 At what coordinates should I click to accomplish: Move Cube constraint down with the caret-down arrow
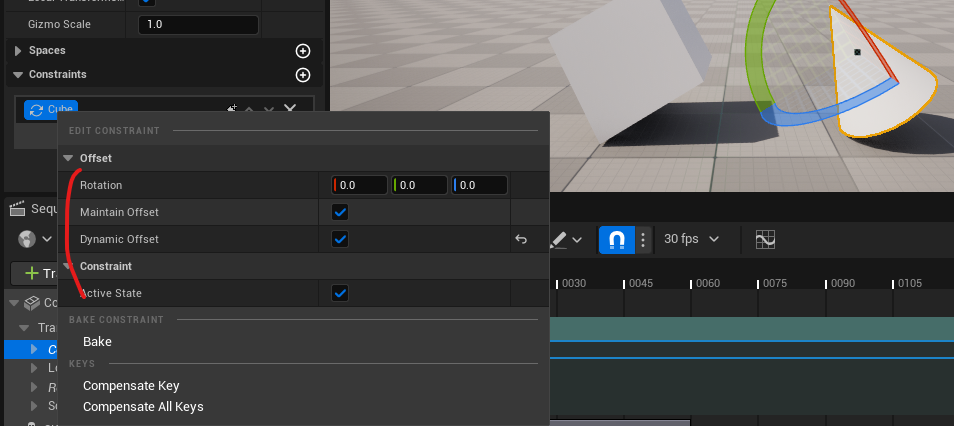pyautogui.click(x=269, y=110)
